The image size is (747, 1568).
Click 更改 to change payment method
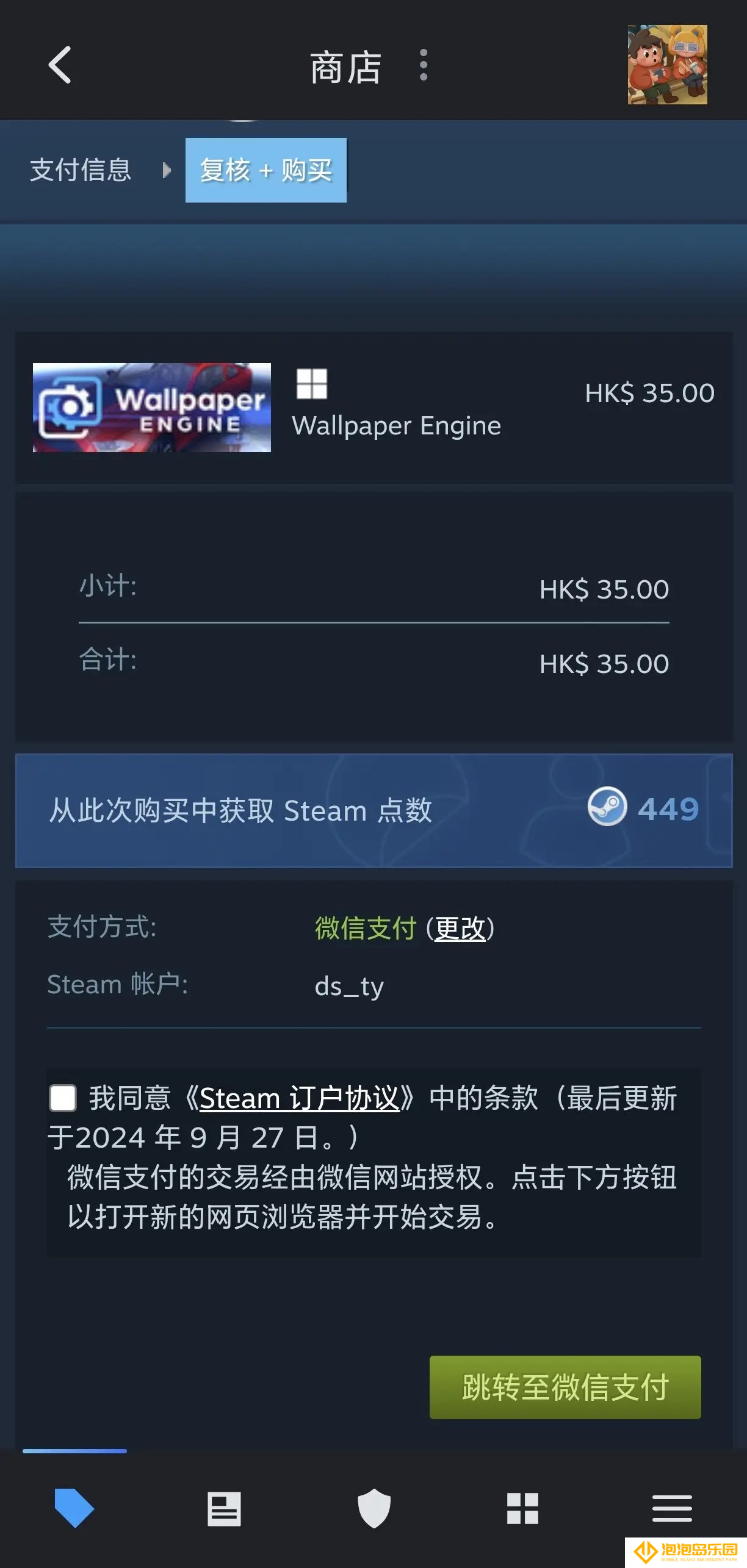tap(460, 928)
